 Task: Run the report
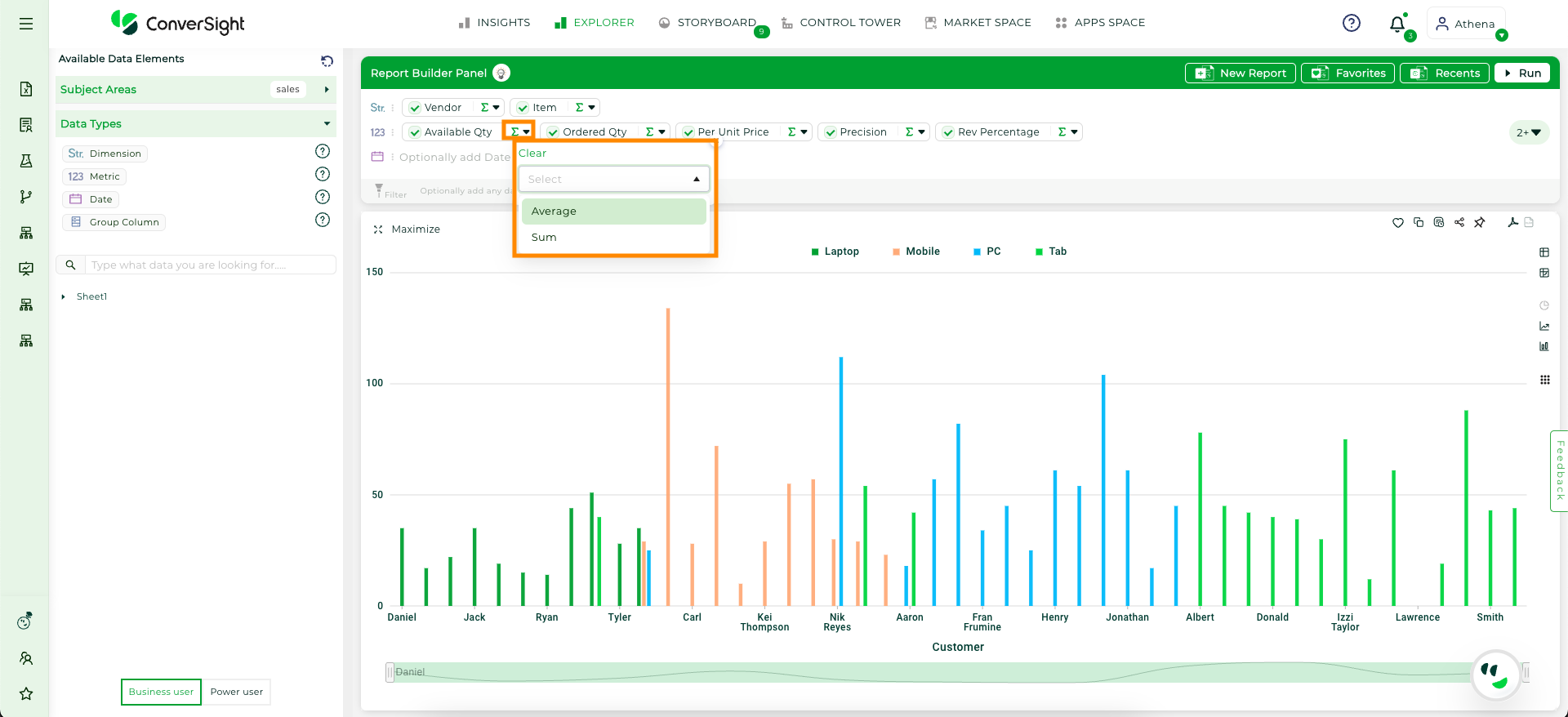coord(1522,73)
